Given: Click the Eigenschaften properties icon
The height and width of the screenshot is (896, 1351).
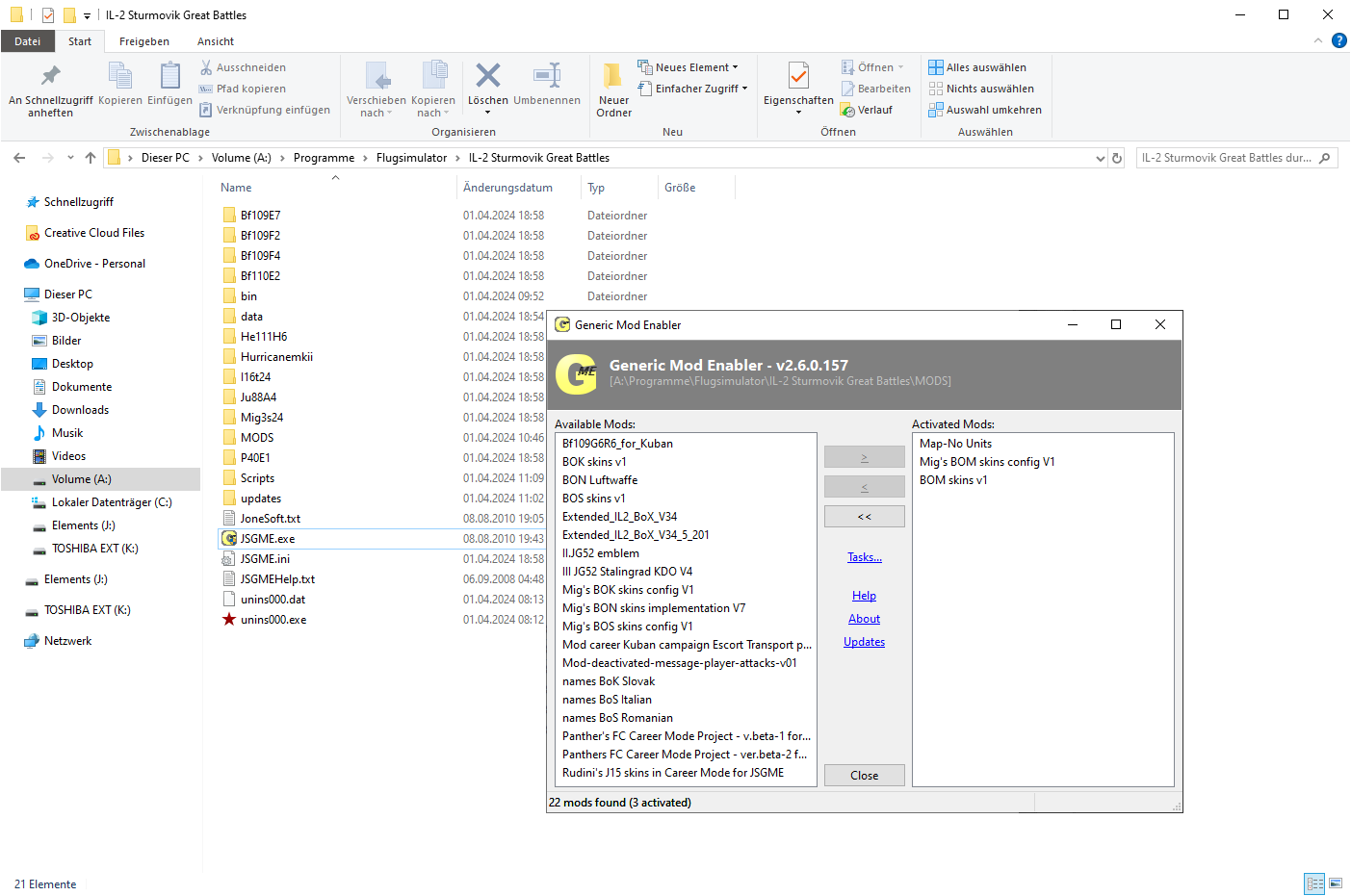Looking at the screenshot, I should click(798, 77).
